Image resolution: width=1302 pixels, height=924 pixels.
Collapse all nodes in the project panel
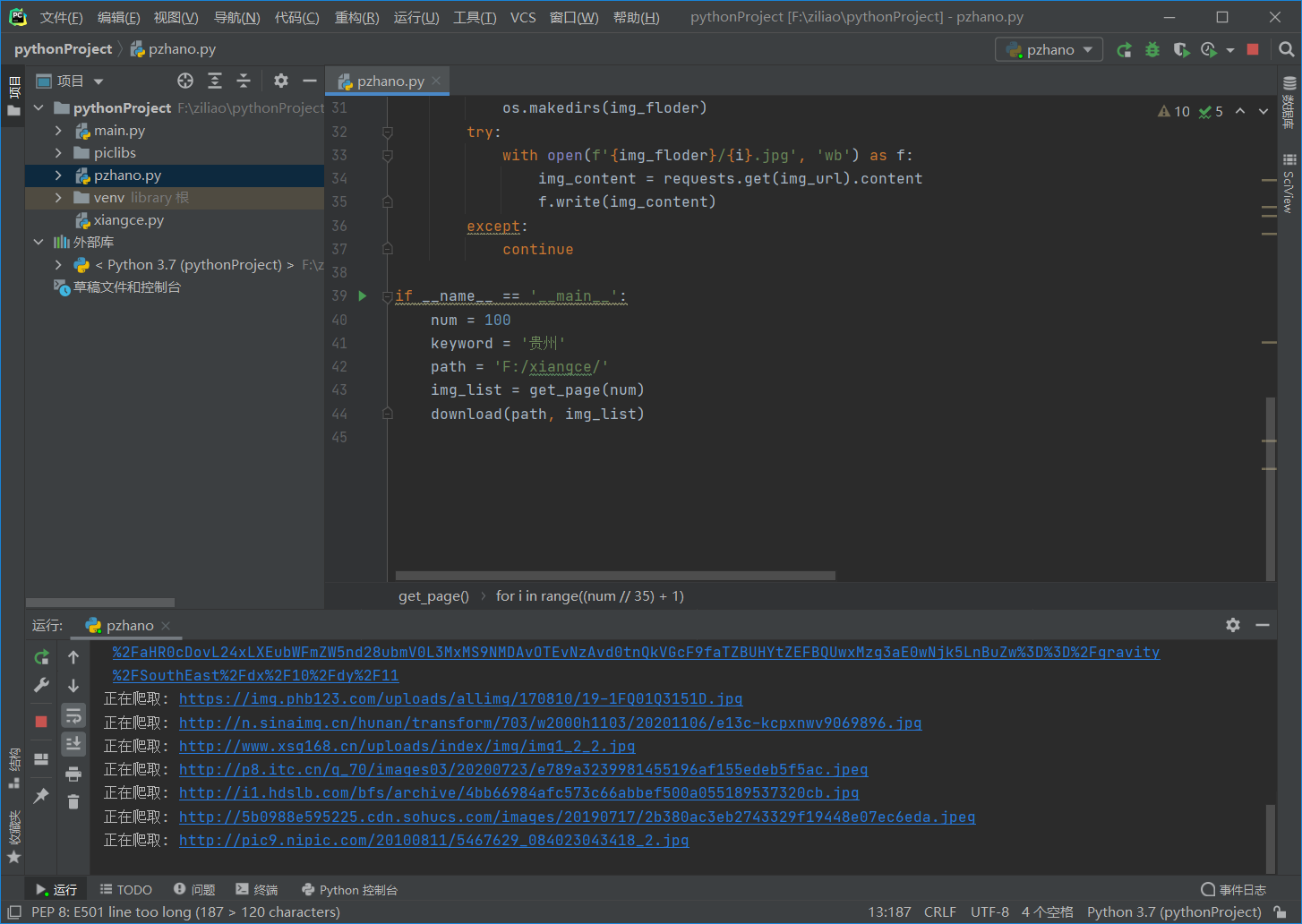pos(244,81)
